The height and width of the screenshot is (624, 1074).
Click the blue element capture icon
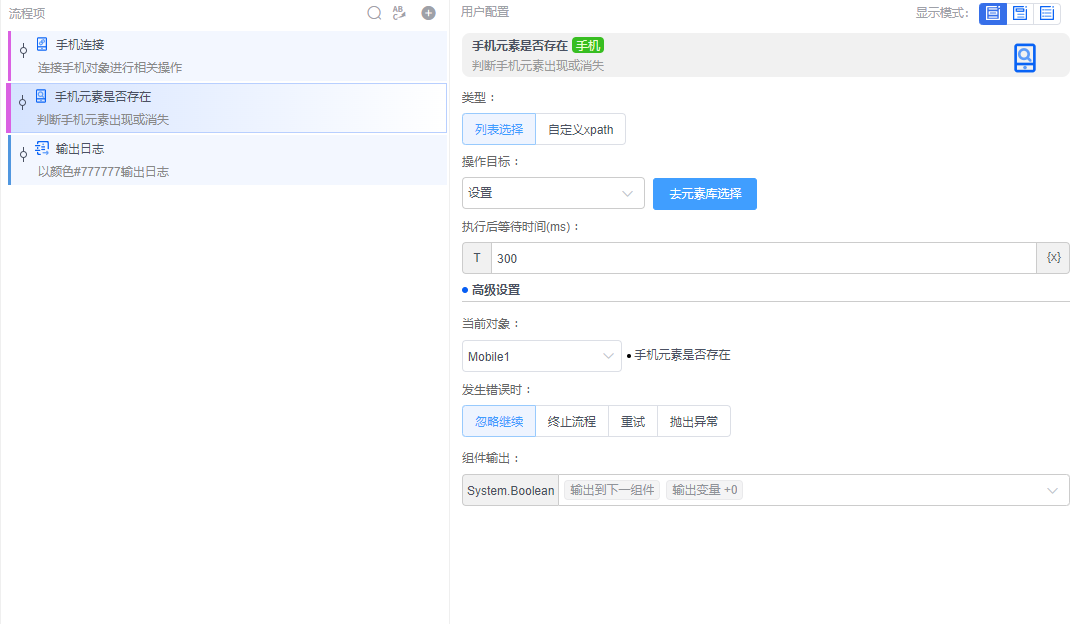click(x=1024, y=58)
